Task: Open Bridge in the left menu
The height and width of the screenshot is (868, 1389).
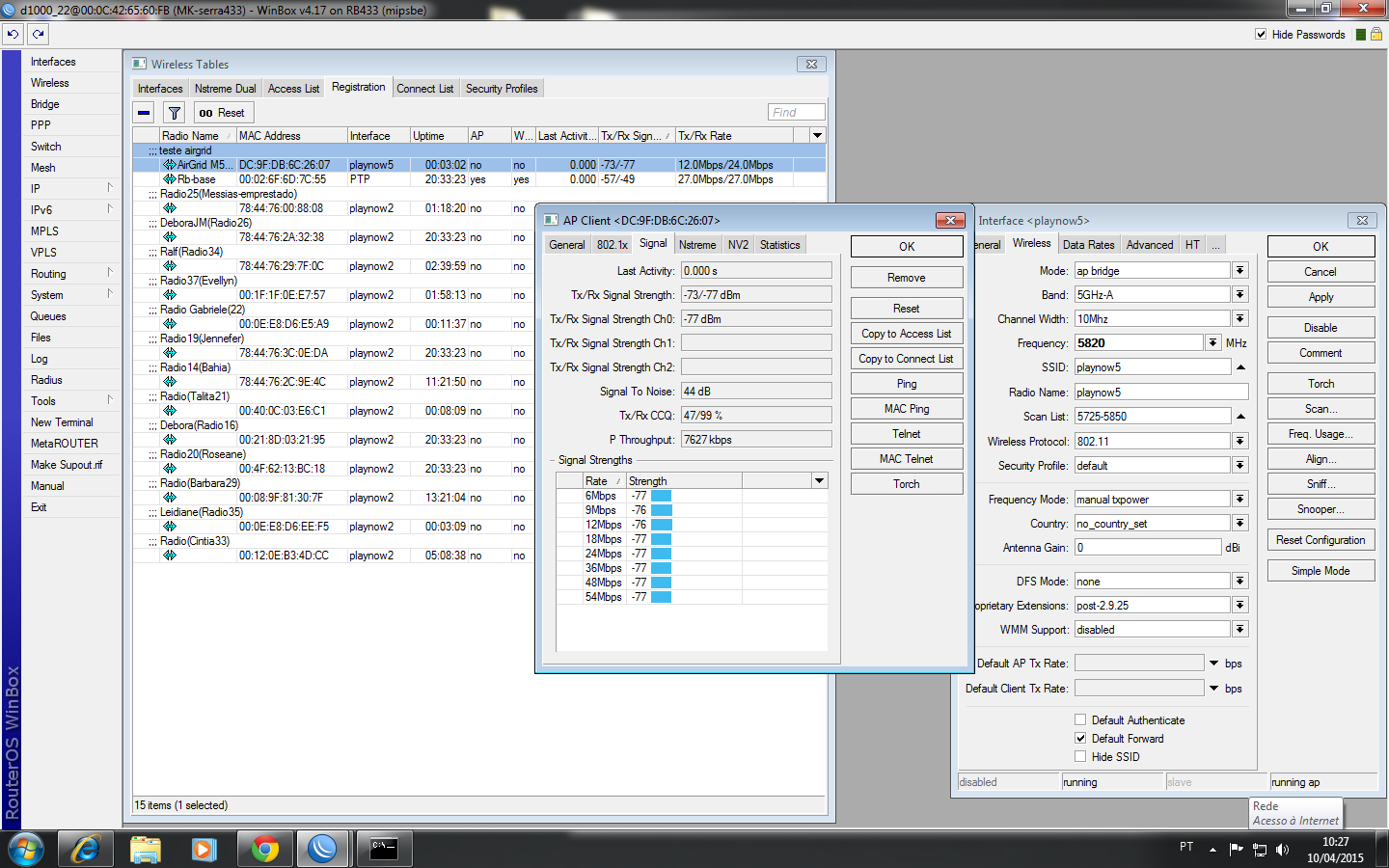Action: [x=44, y=104]
